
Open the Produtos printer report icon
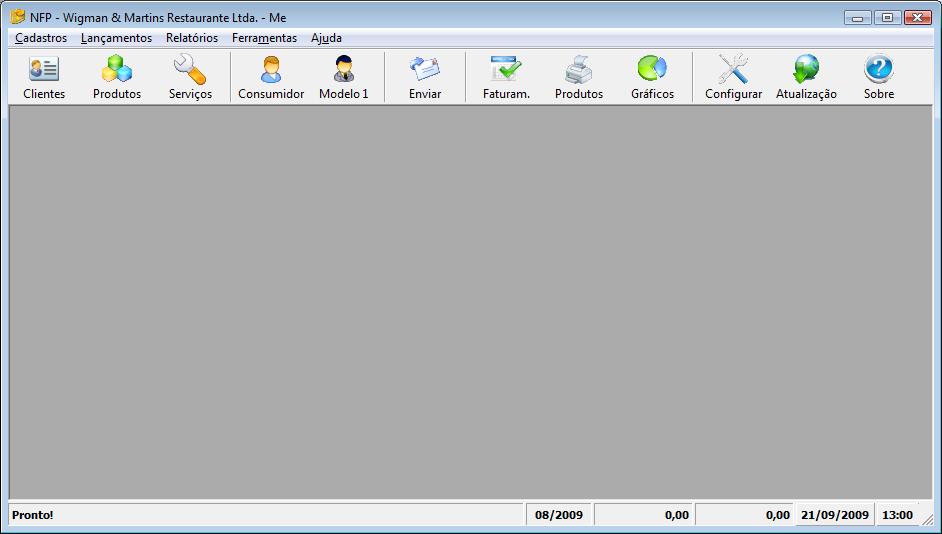pos(579,69)
